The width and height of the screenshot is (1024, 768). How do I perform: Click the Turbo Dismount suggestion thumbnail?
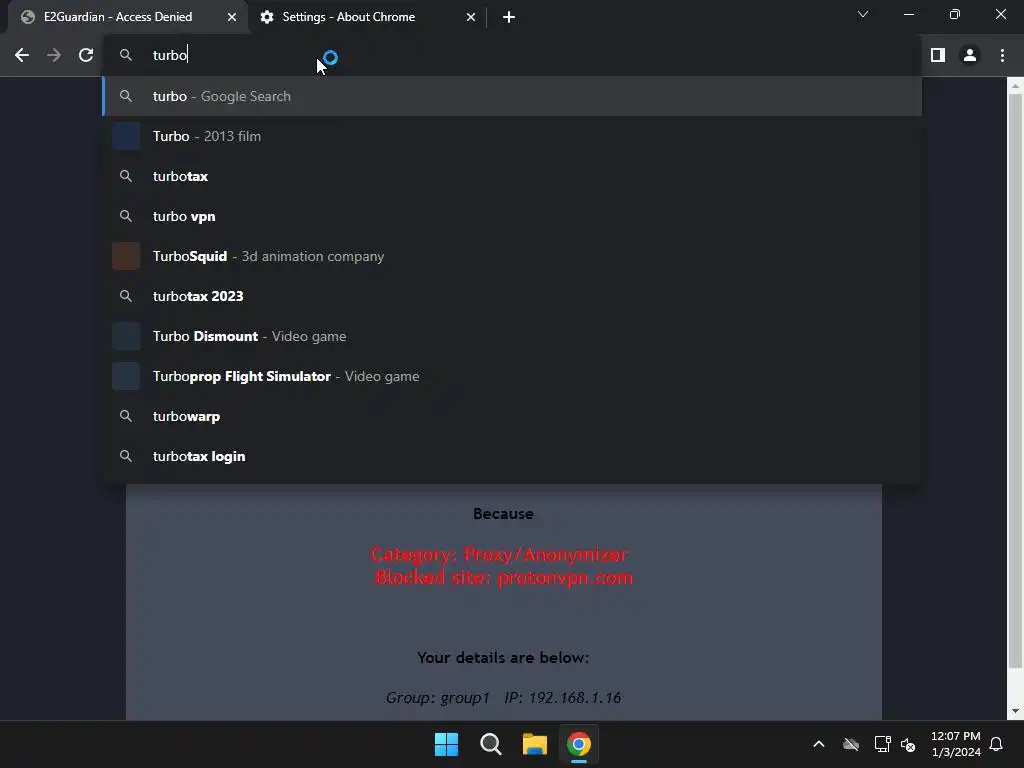click(x=126, y=336)
